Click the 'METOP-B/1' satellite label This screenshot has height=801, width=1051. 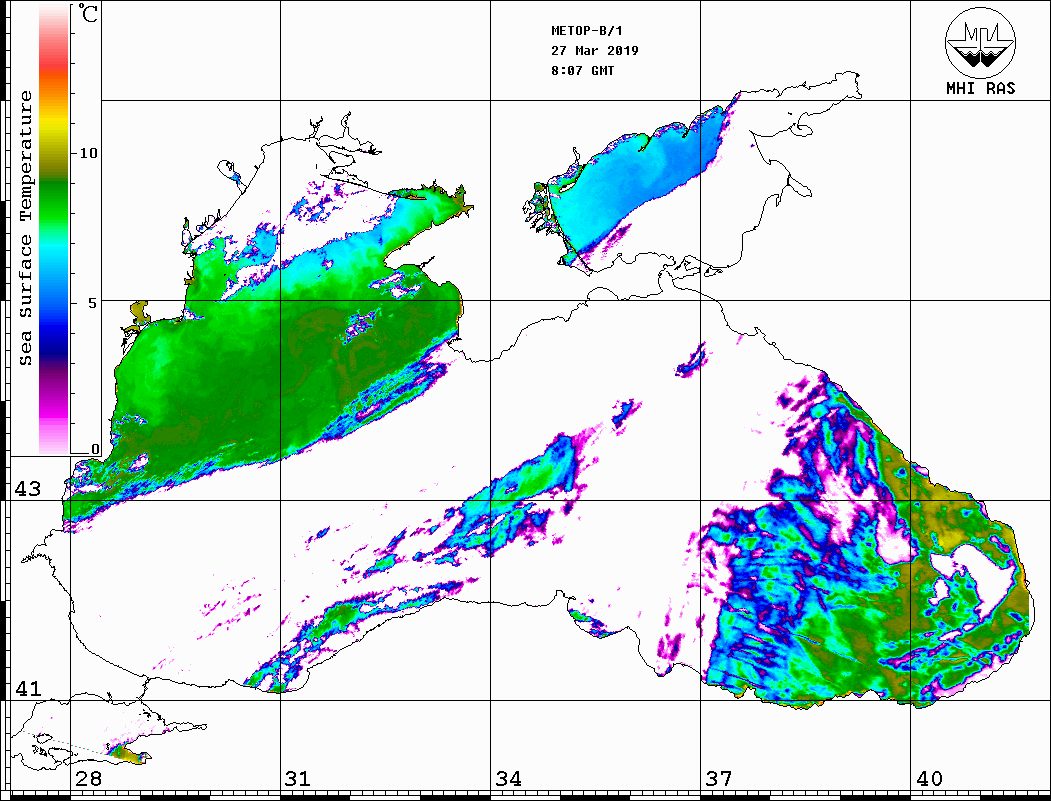[x=586, y=31]
